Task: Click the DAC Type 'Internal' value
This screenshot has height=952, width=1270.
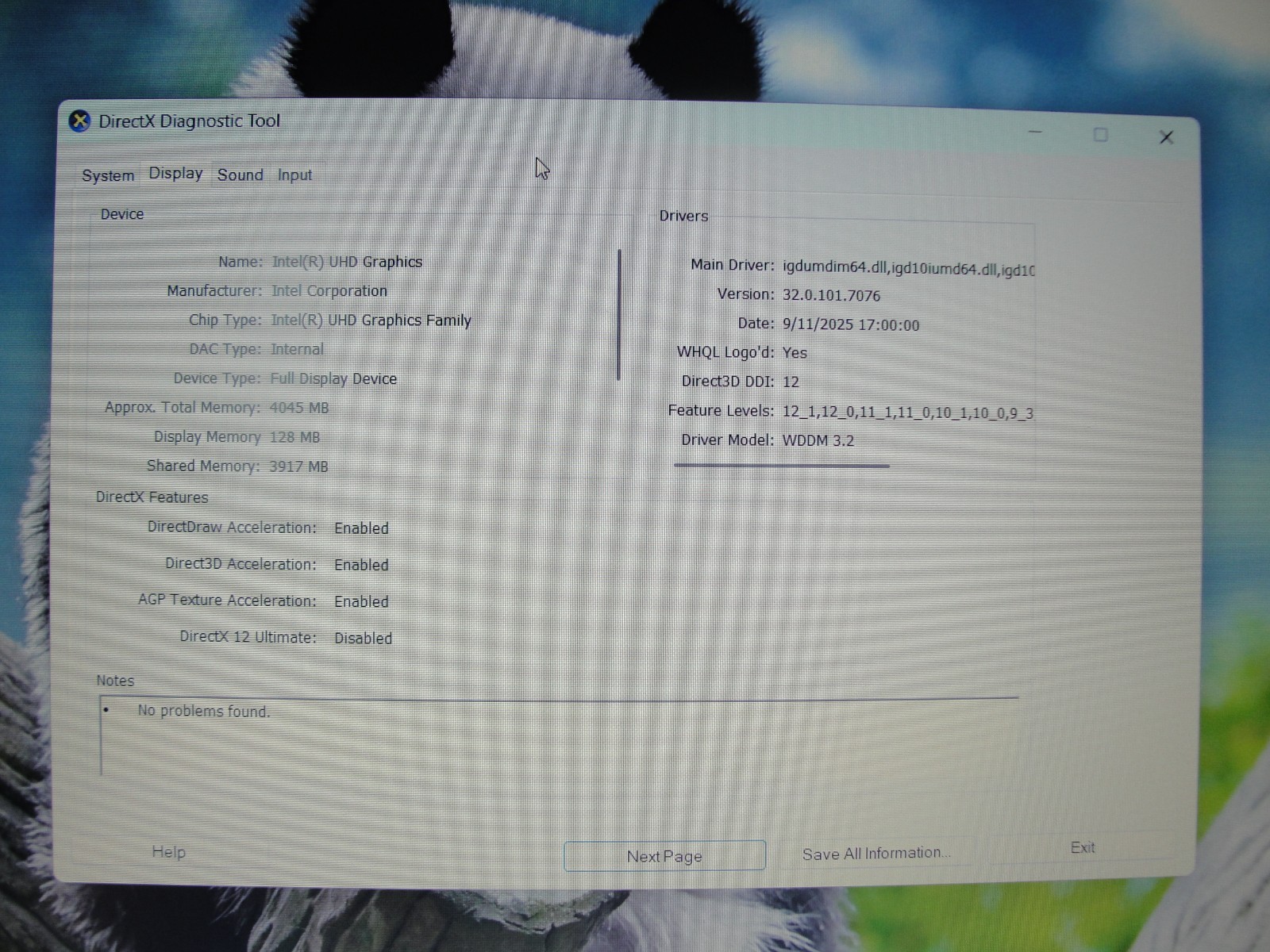Action: point(297,349)
